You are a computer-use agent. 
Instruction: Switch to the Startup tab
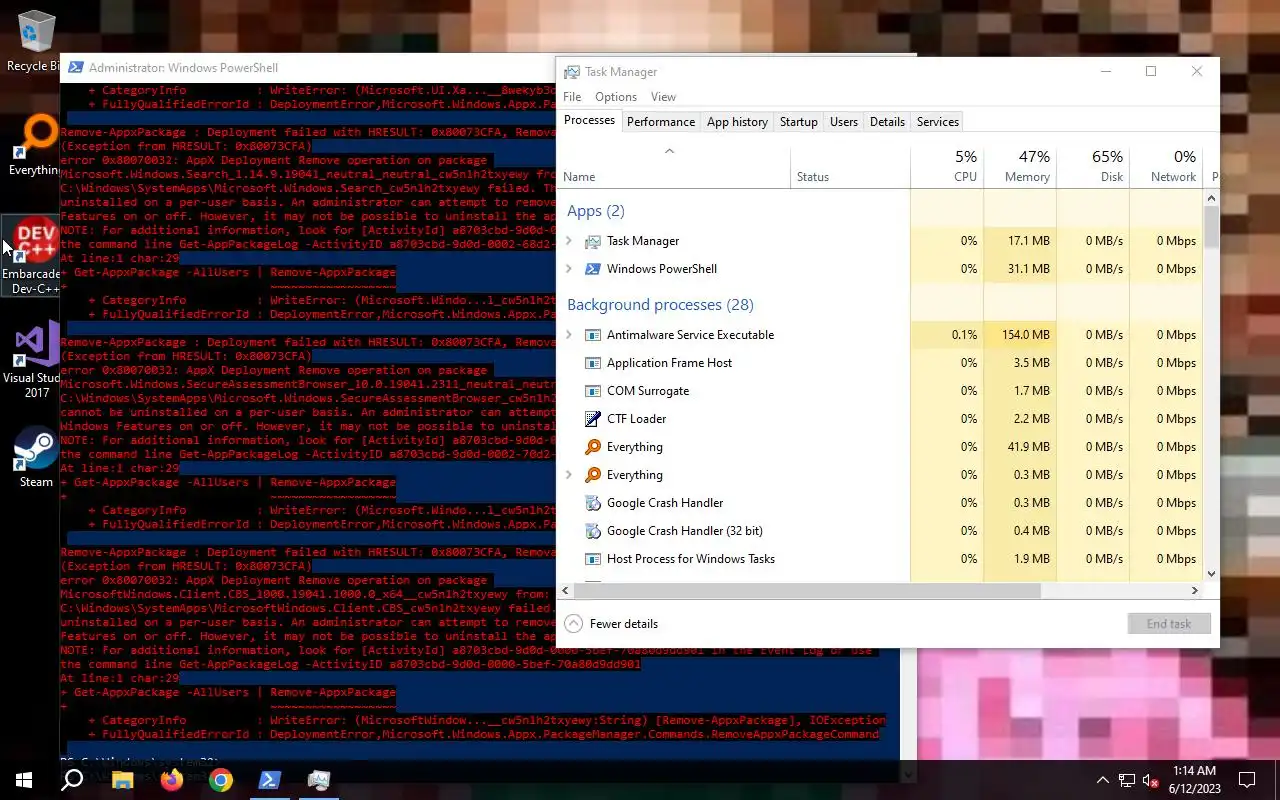click(798, 122)
